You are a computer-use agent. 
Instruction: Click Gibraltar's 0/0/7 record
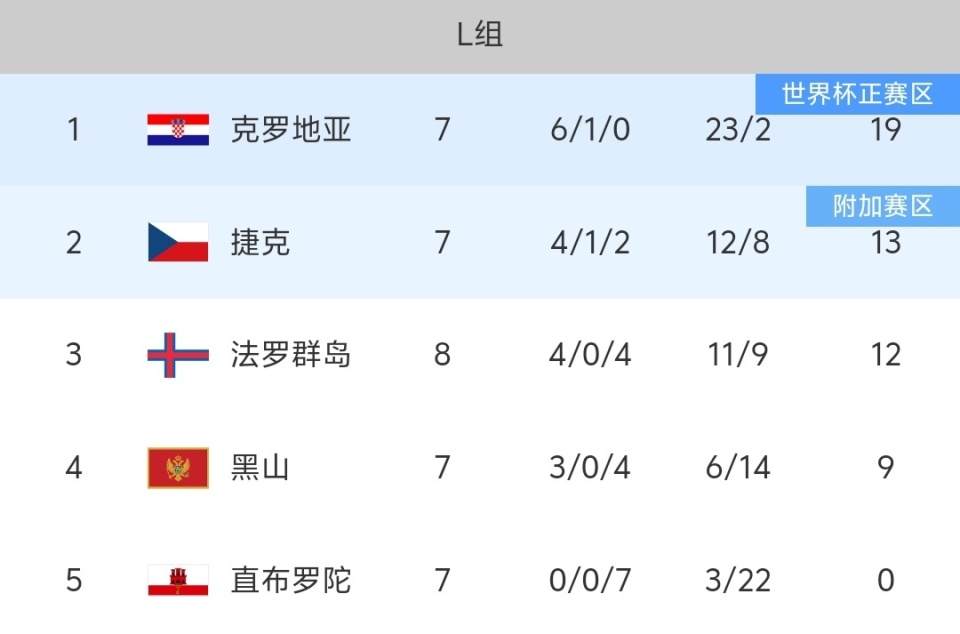(590, 580)
